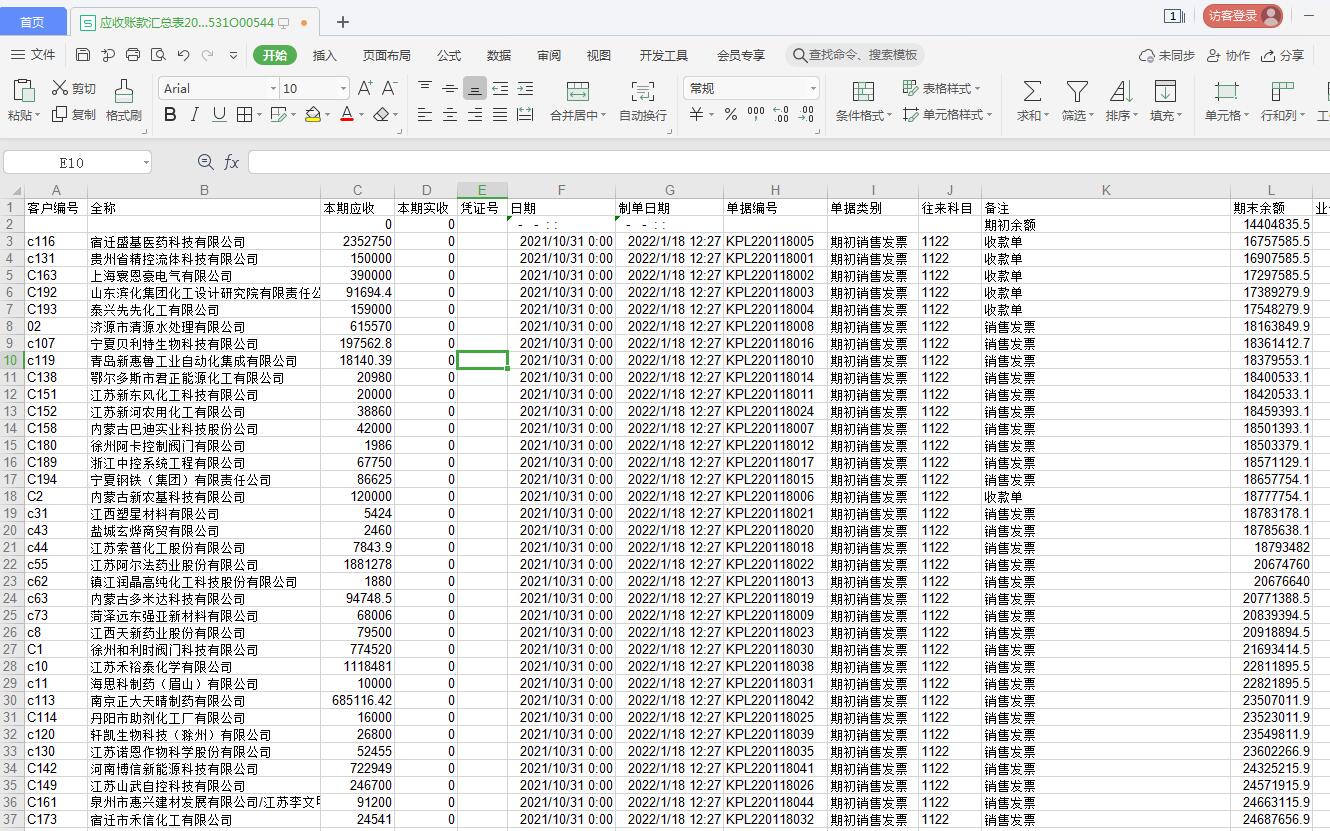Open the font name dropdown showing Arial
Screen dimensions: 1330x831
click(273, 89)
